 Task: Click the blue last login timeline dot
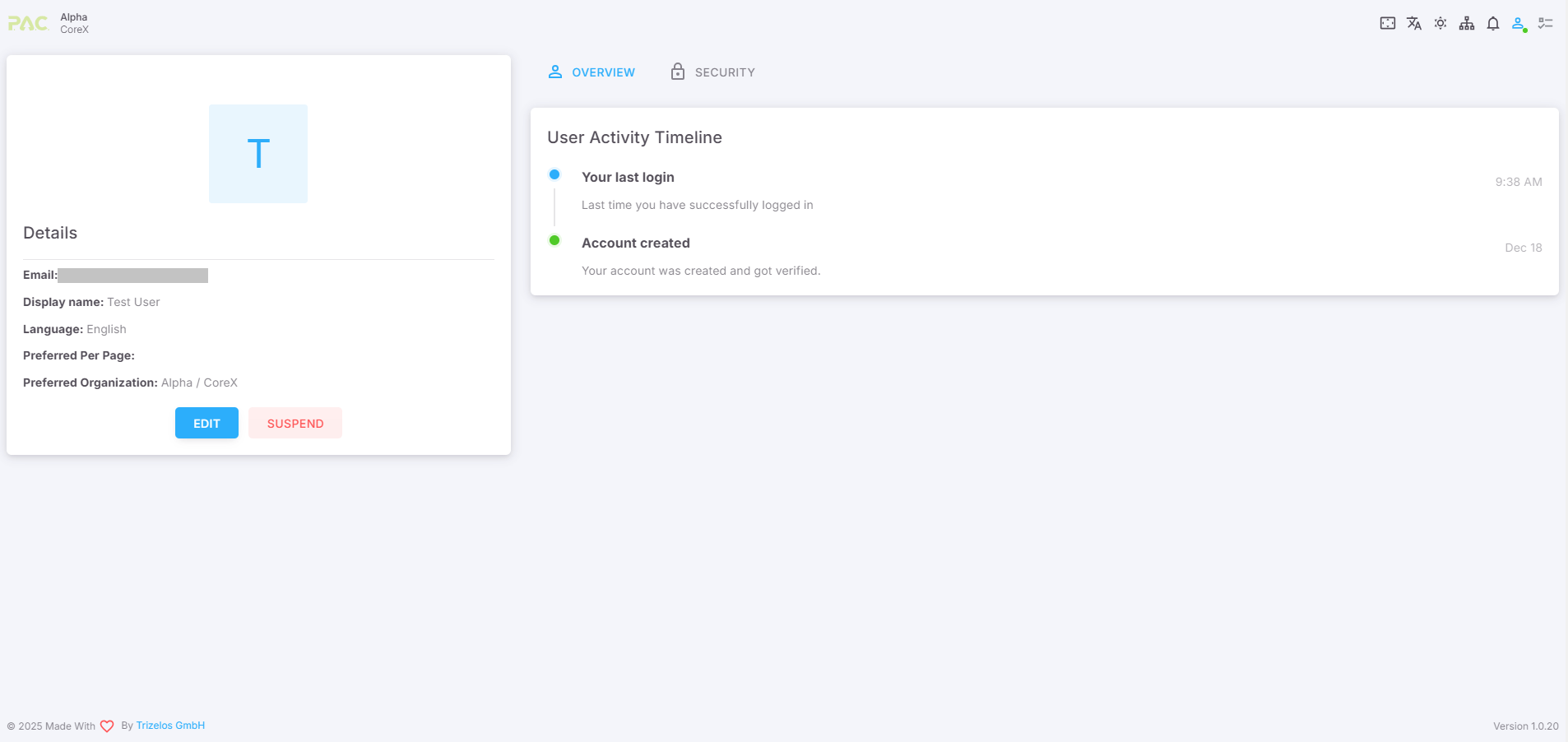pyautogui.click(x=554, y=174)
